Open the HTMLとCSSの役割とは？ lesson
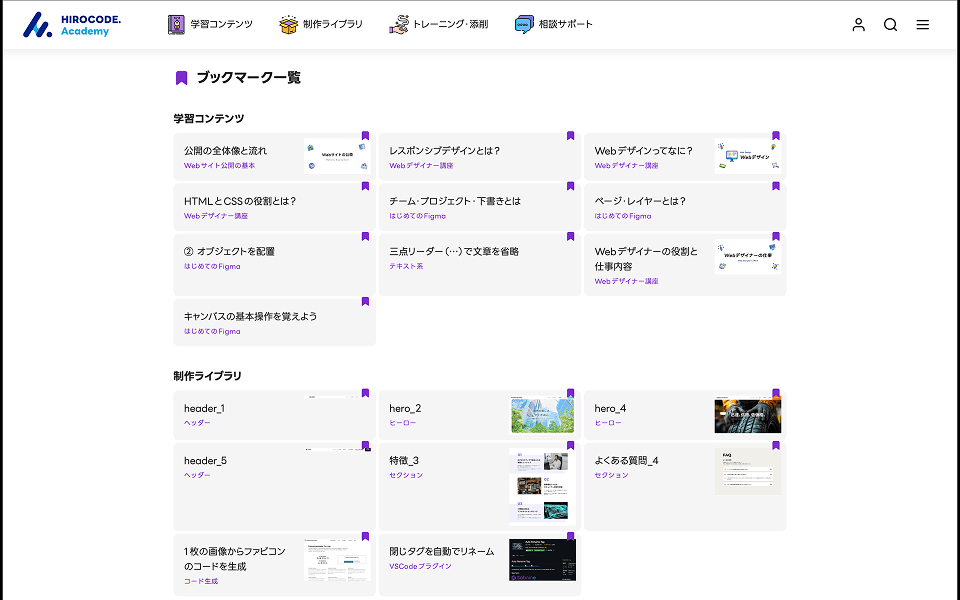The image size is (960, 600). (240, 201)
